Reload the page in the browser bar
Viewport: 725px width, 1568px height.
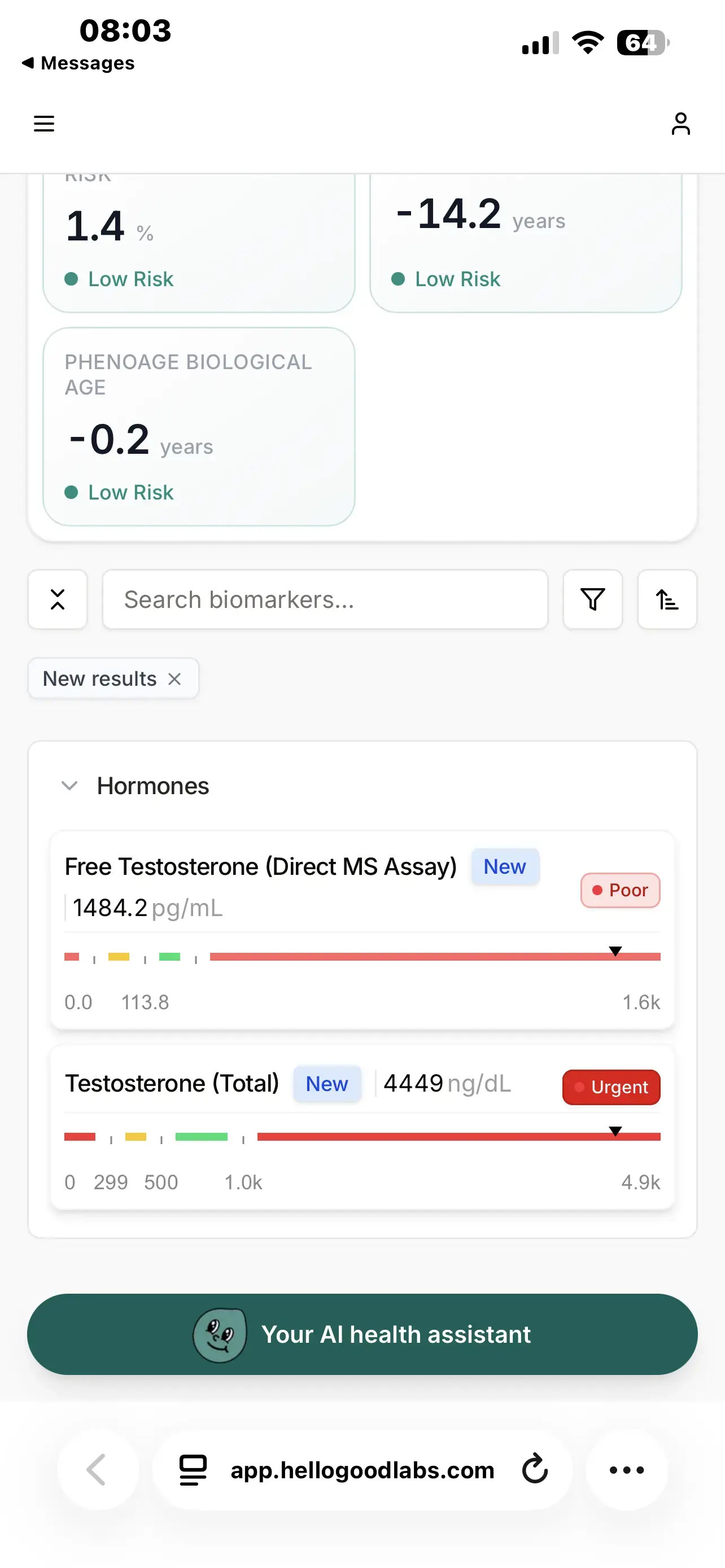pyautogui.click(x=535, y=1469)
